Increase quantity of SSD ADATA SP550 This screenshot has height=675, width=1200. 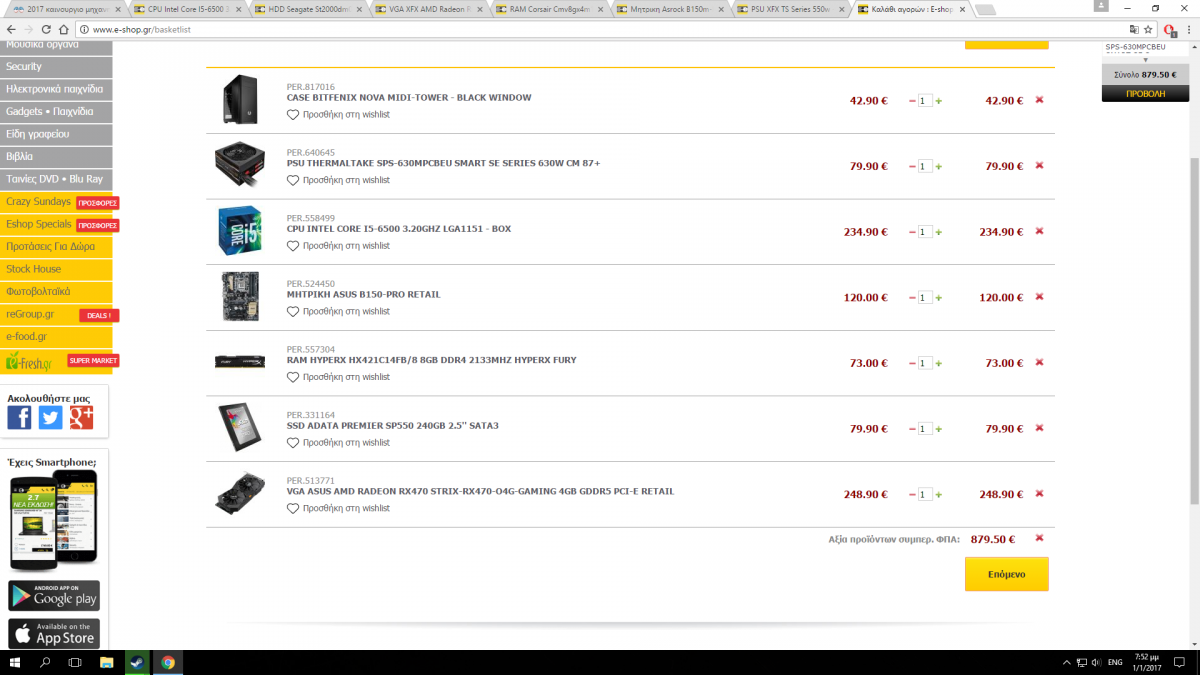pyautogui.click(x=939, y=429)
